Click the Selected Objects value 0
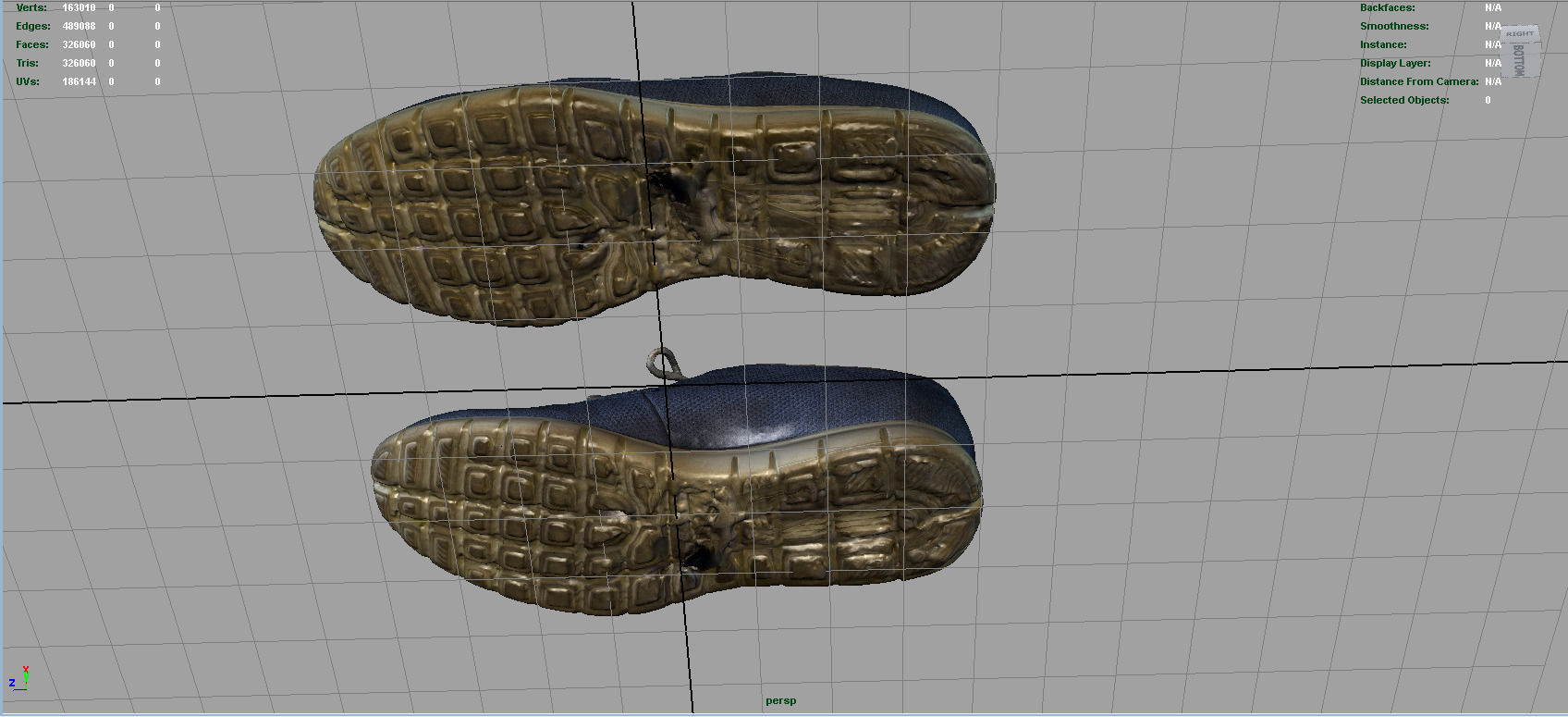The image size is (1568, 717). pyautogui.click(x=1488, y=100)
